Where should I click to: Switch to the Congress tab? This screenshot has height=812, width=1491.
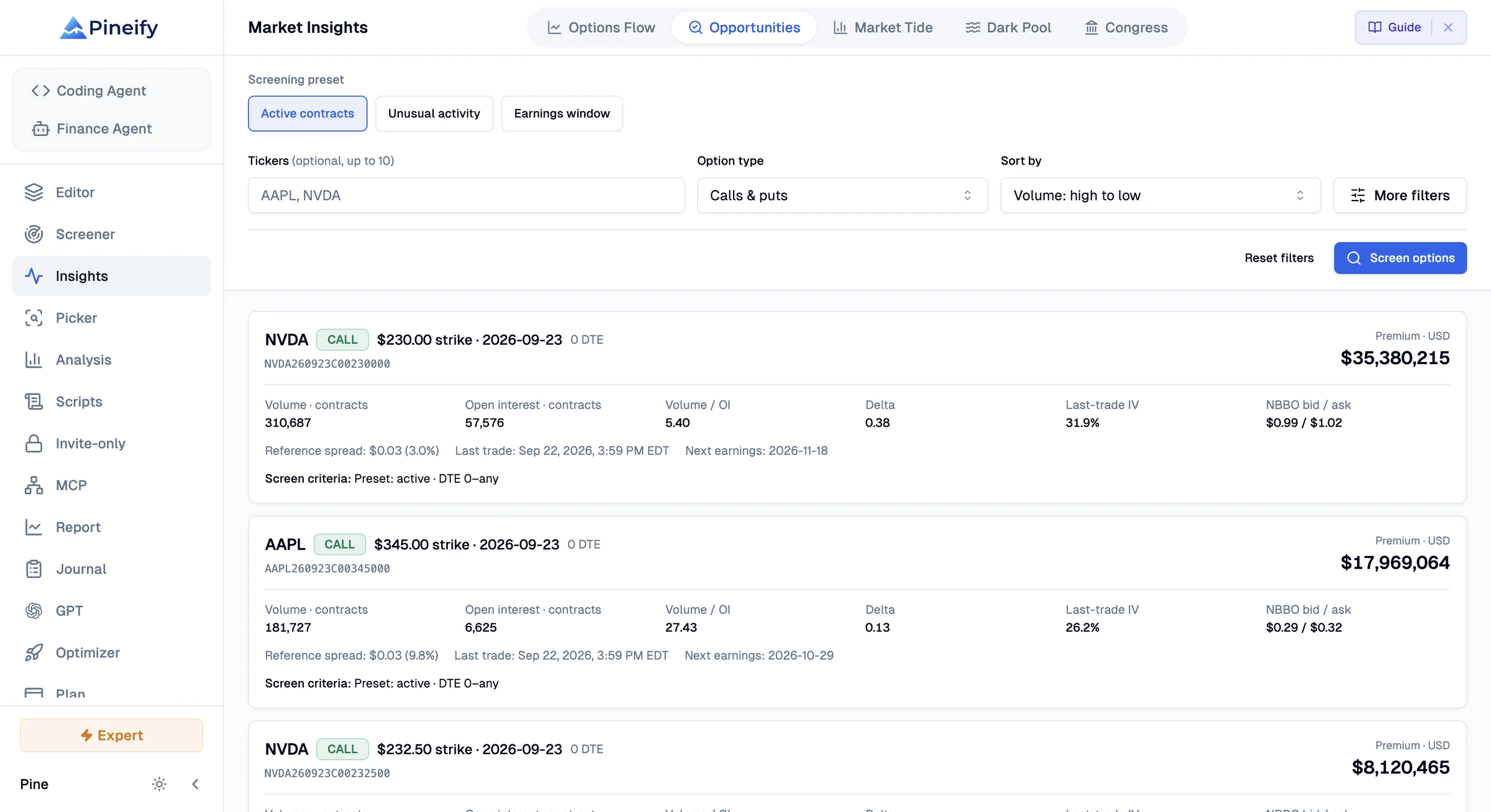point(1126,27)
